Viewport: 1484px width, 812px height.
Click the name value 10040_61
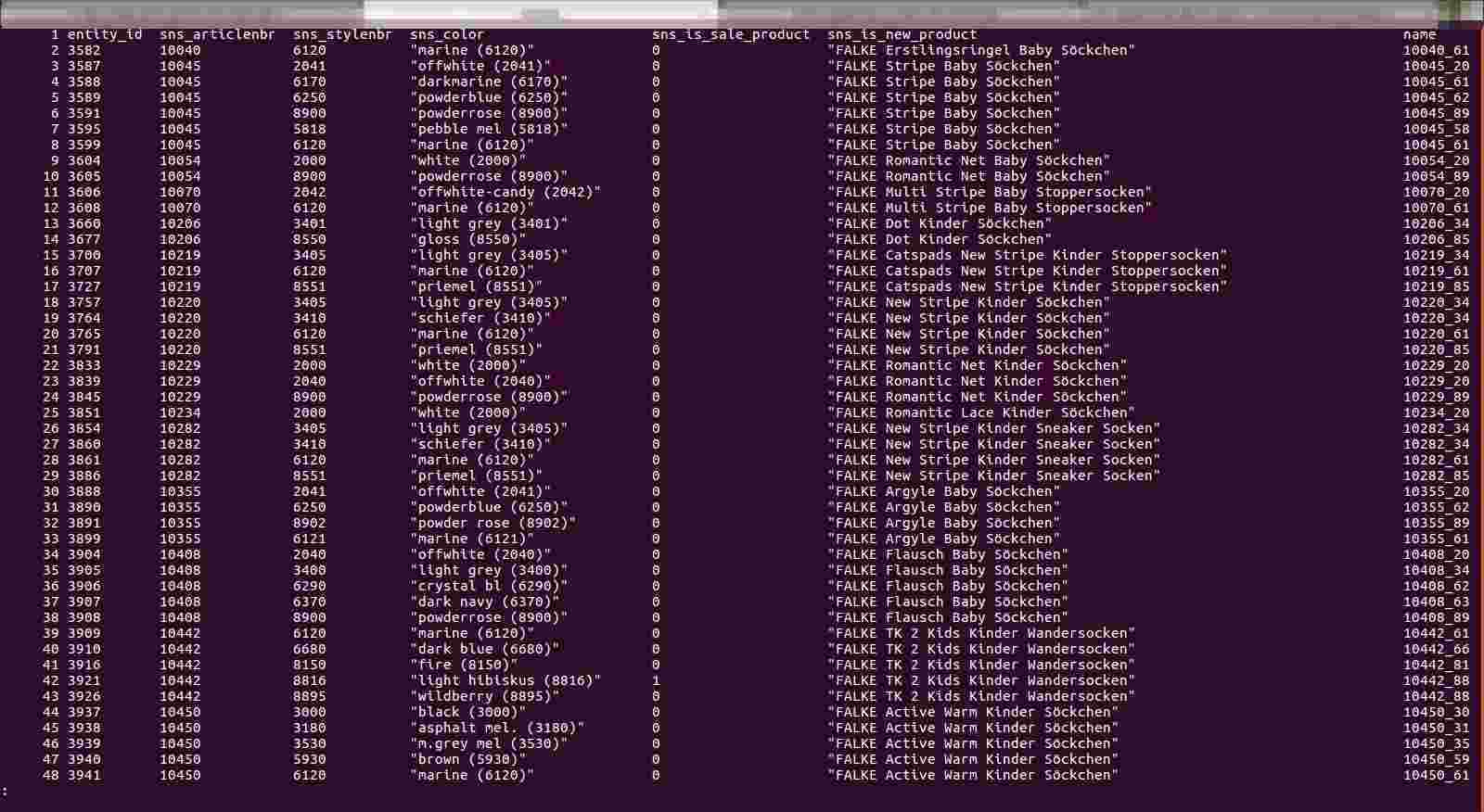1436,50
